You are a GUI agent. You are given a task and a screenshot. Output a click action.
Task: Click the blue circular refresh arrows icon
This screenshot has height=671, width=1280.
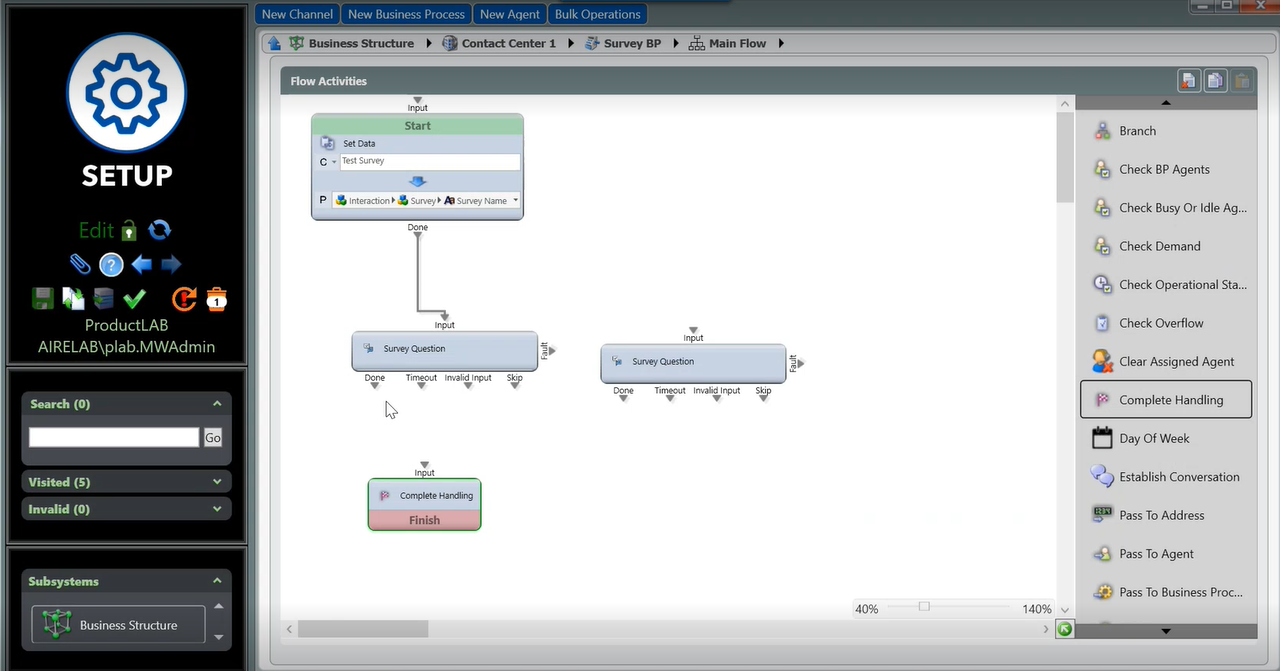point(160,230)
